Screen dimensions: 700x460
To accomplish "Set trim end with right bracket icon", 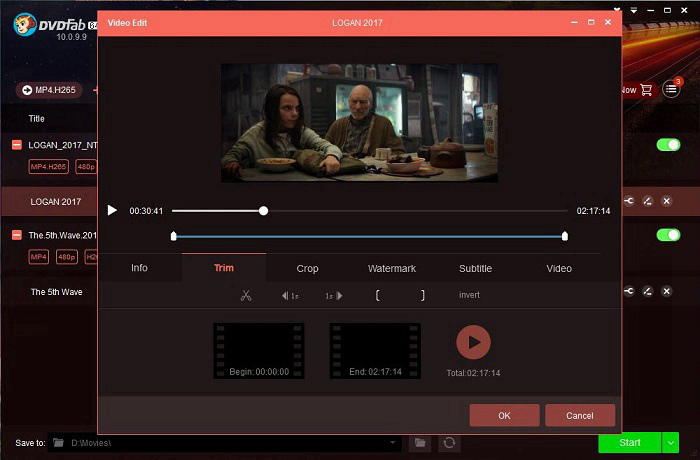I will click(422, 295).
